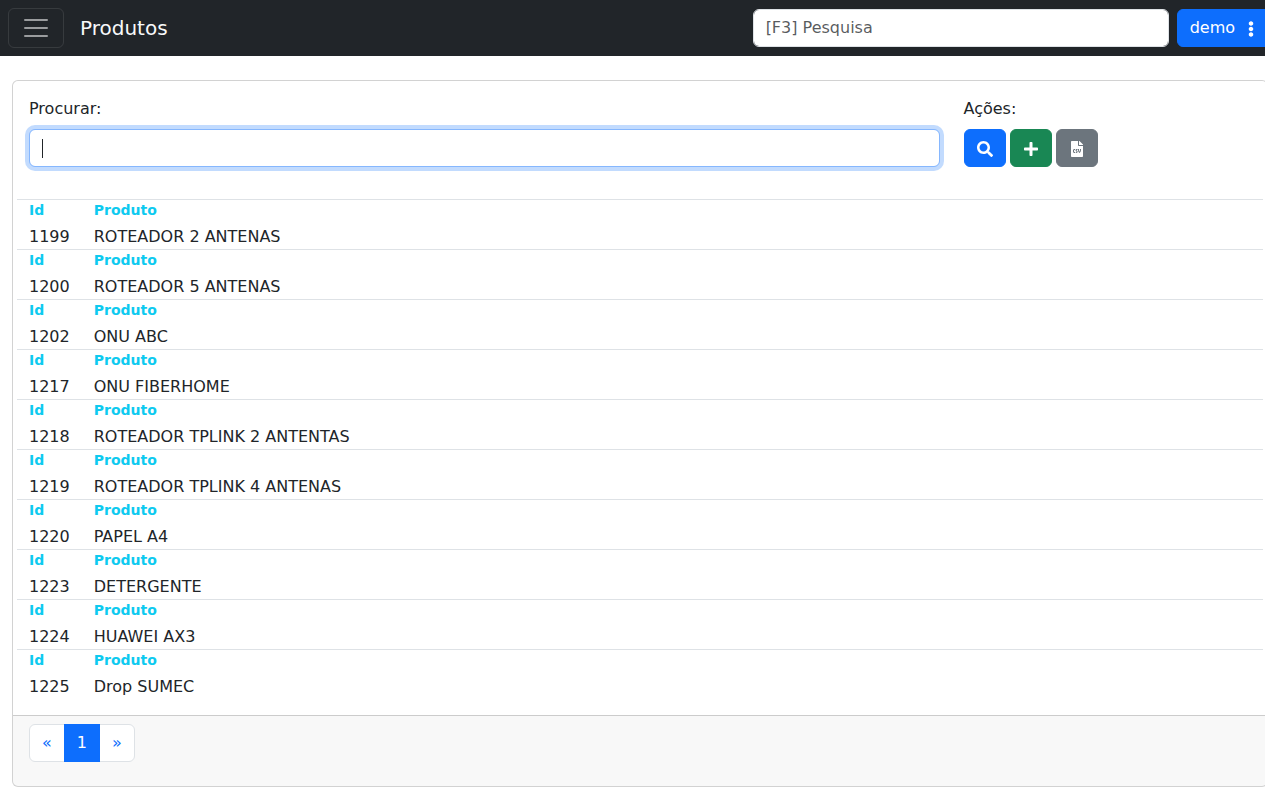
Task: Click product id 1202
Action: 49,337
